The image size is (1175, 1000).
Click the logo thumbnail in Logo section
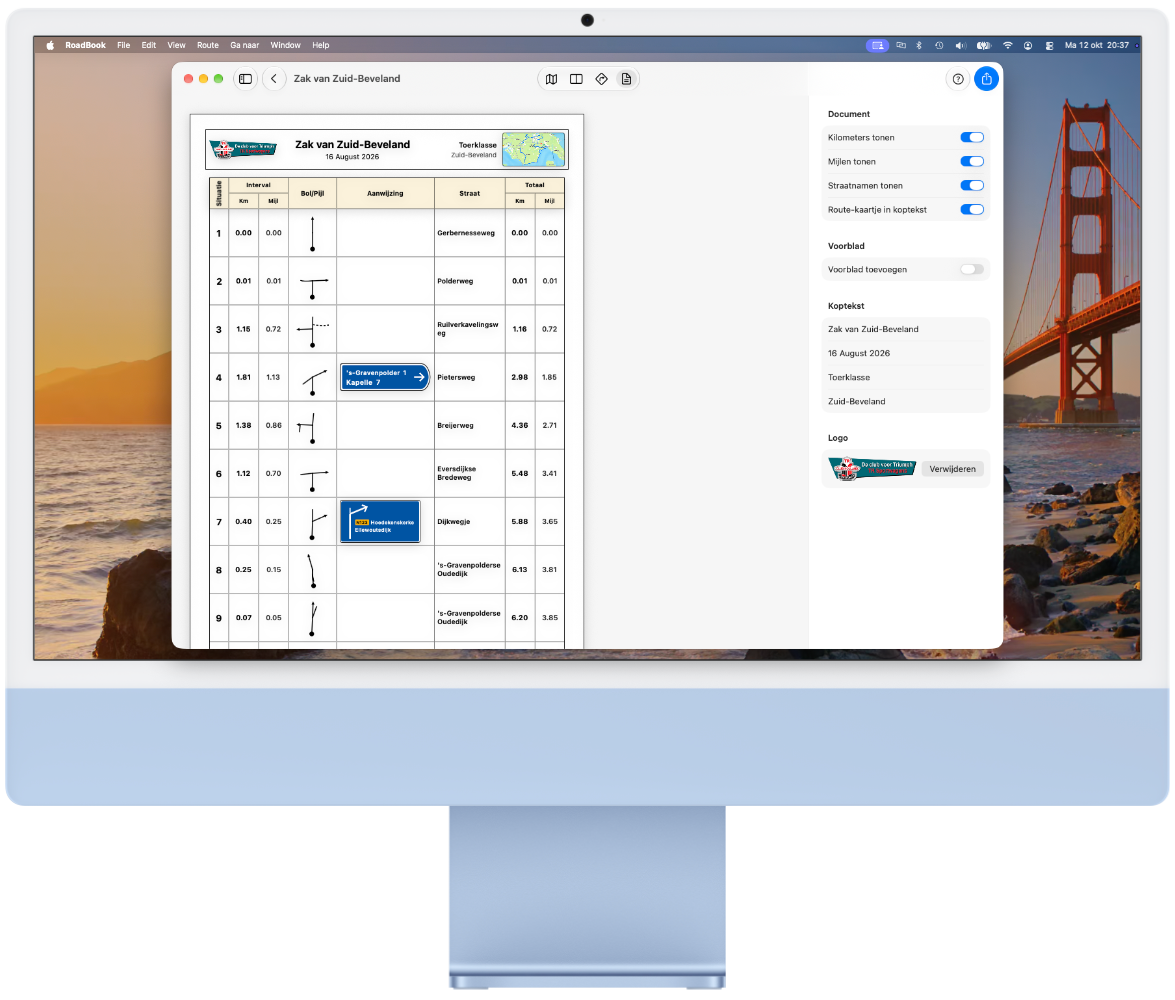point(872,469)
